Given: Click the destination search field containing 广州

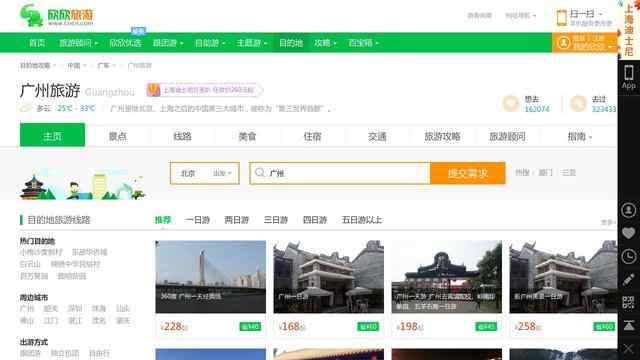Looking at the screenshot, I should pyautogui.click(x=340, y=173).
